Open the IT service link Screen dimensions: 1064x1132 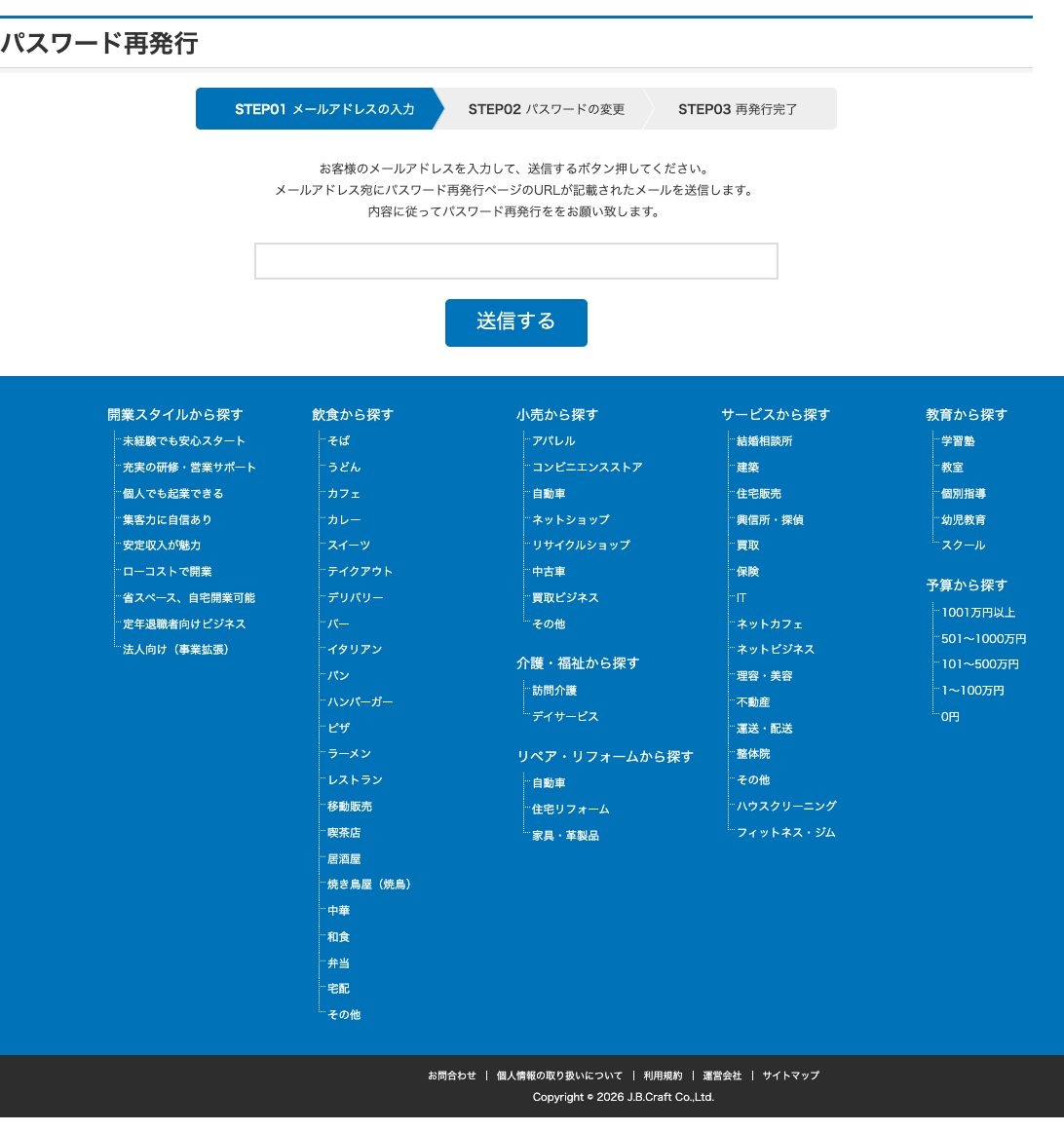(741, 598)
